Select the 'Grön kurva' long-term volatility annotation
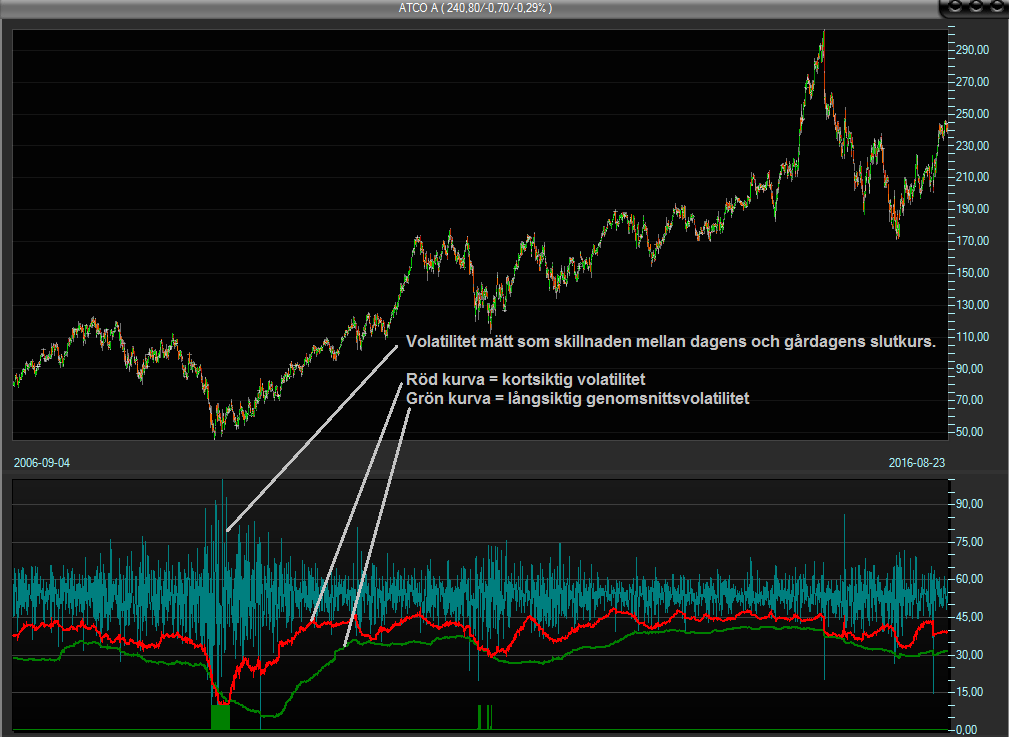The width and height of the screenshot is (1009, 737). point(577,398)
